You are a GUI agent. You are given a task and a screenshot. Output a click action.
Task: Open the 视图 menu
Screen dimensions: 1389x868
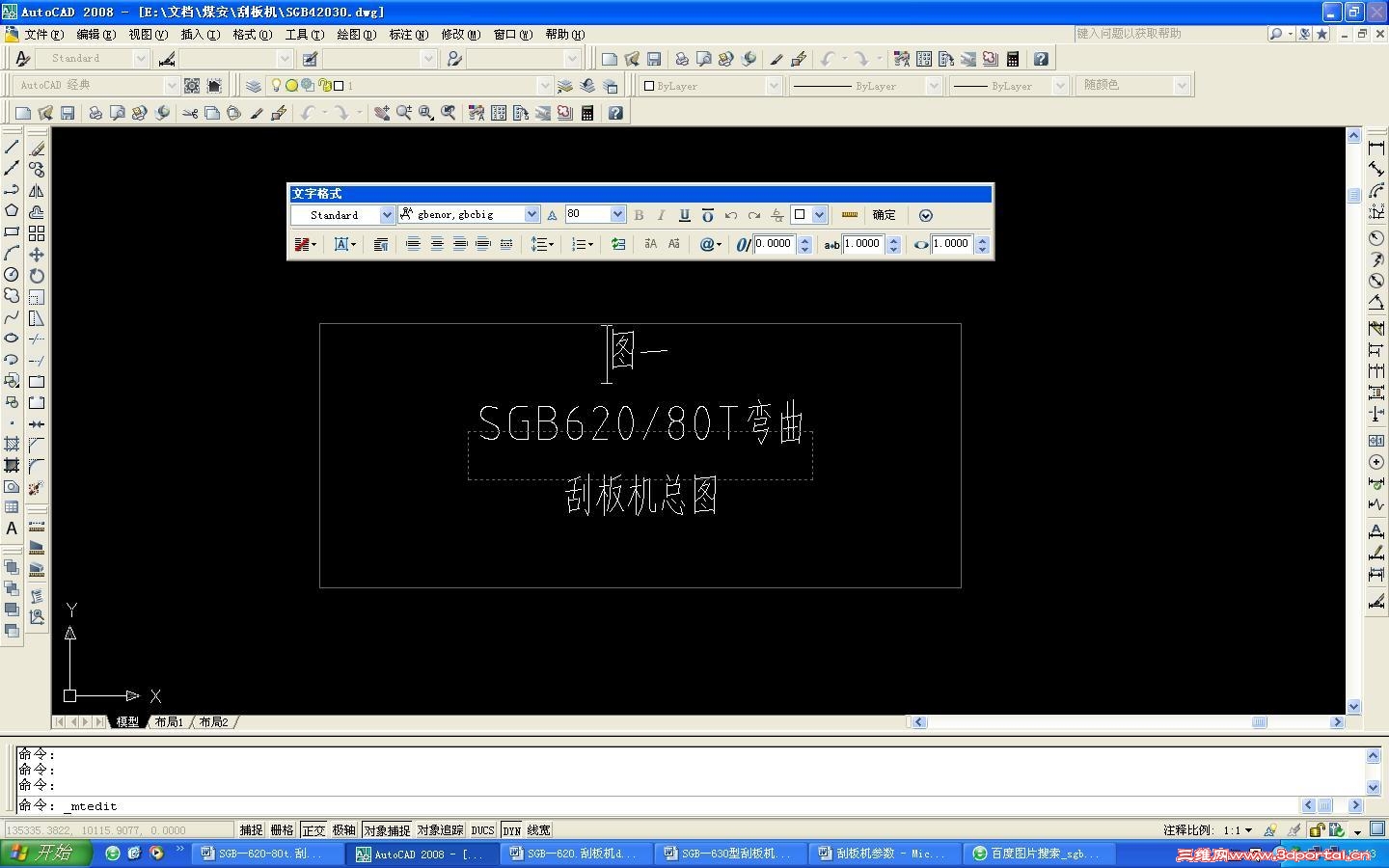pyautogui.click(x=148, y=34)
